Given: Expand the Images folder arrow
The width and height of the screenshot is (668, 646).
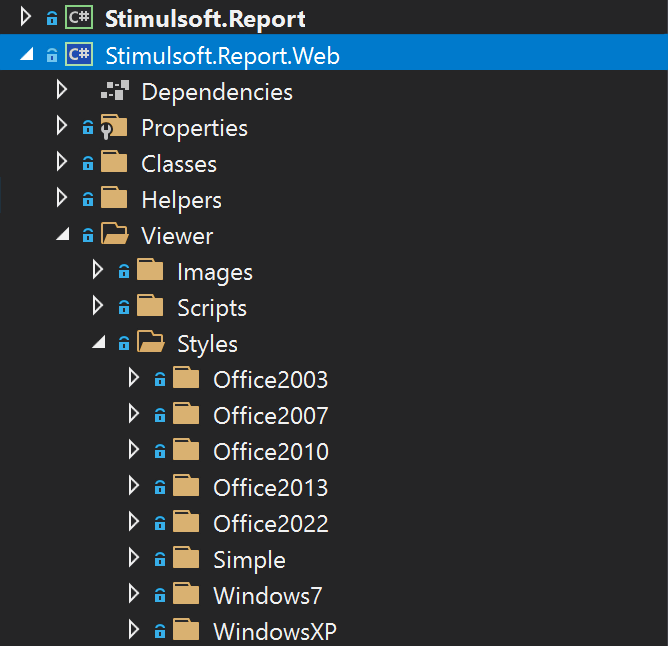Looking at the screenshot, I should click(98, 270).
